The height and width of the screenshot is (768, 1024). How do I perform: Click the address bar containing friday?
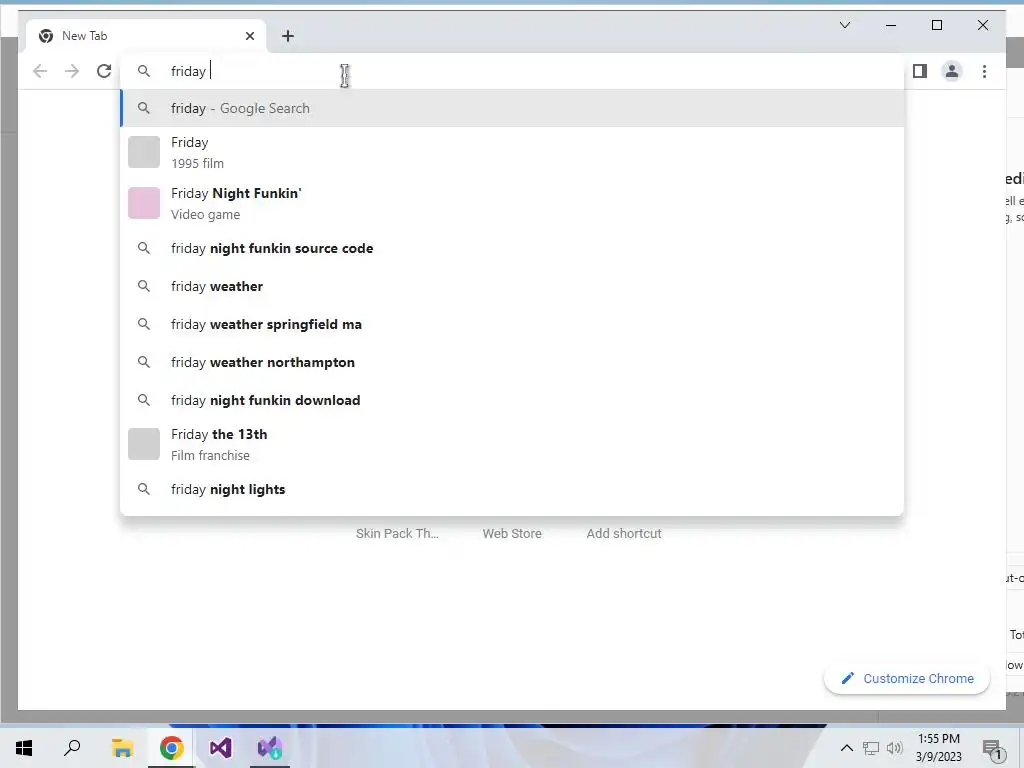(512, 71)
